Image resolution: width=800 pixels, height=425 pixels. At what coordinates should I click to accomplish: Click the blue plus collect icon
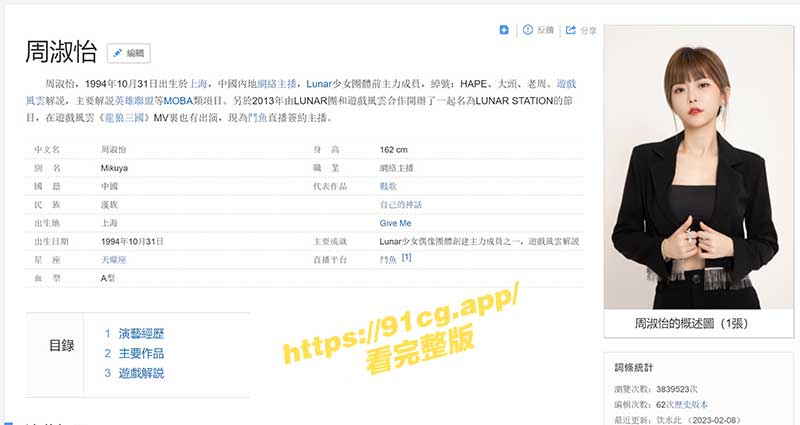tap(504, 30)
